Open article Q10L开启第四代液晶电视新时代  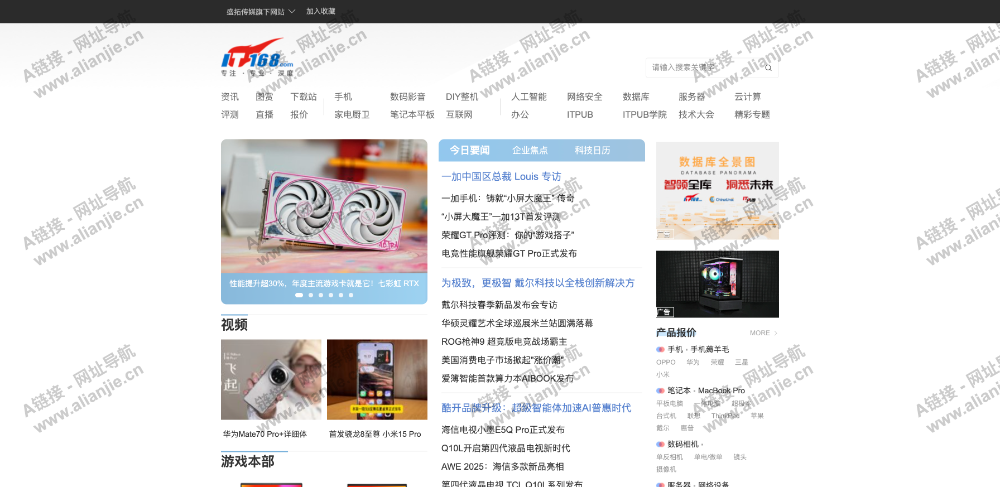click(x=506, y=448)
